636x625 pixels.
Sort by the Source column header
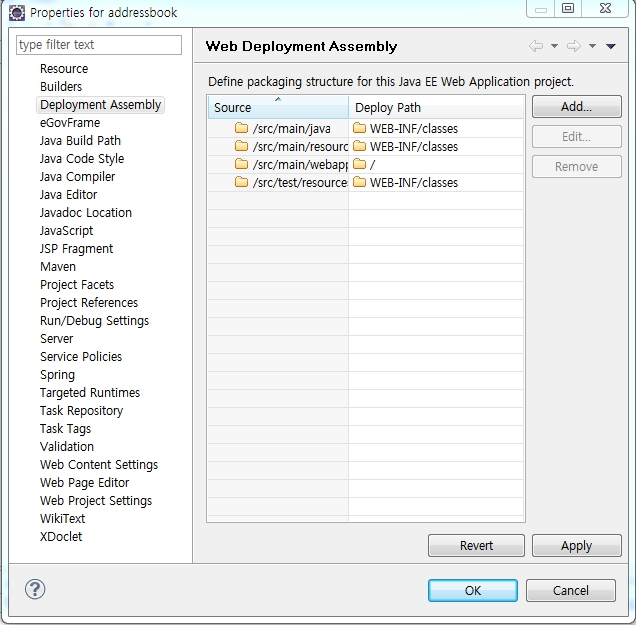(277, 107)
